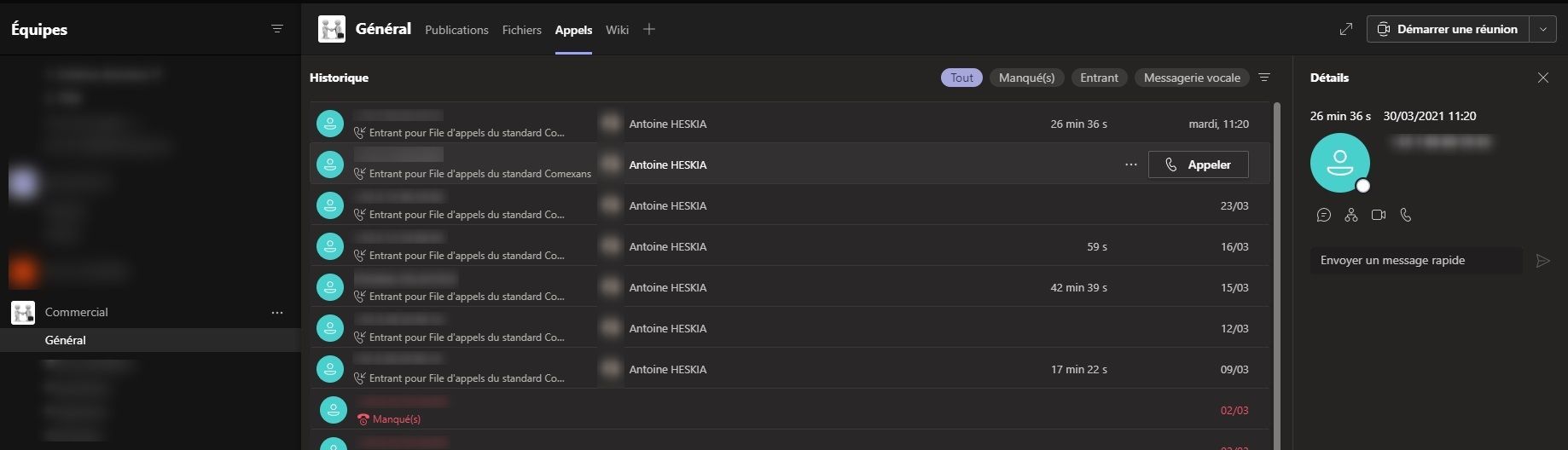The height and width of the screenshot is (450, 1568).
Task: Select call dated 12/03
Action: coord(790,328)
